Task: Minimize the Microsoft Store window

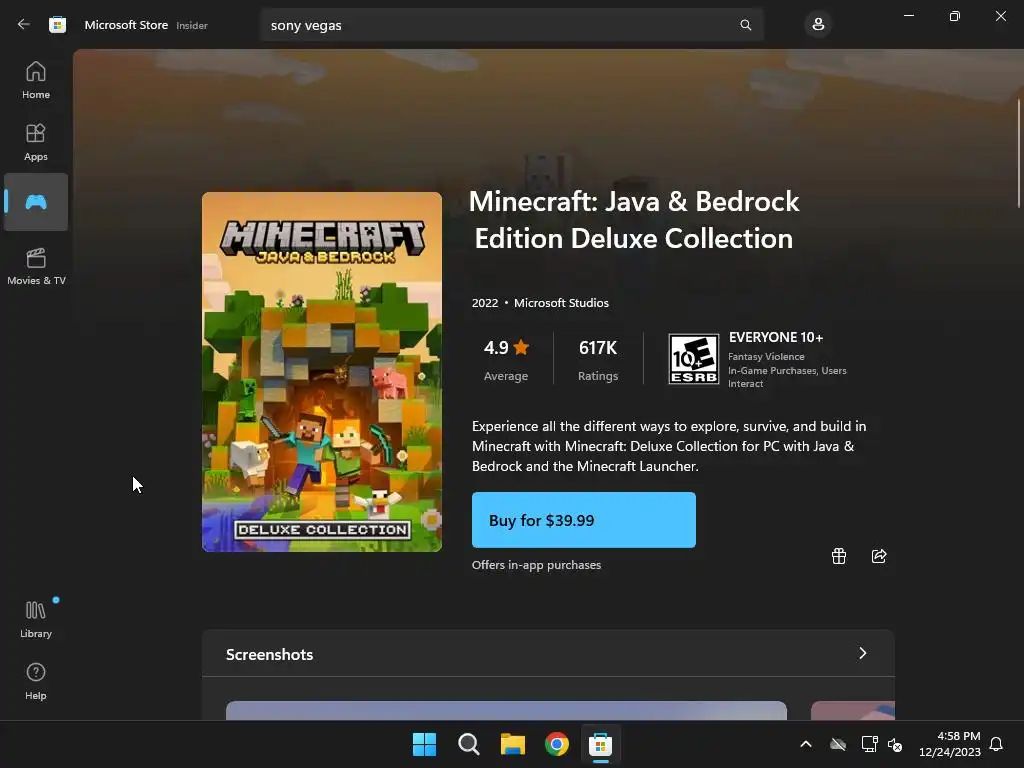Action: click(x=908, y=16)
